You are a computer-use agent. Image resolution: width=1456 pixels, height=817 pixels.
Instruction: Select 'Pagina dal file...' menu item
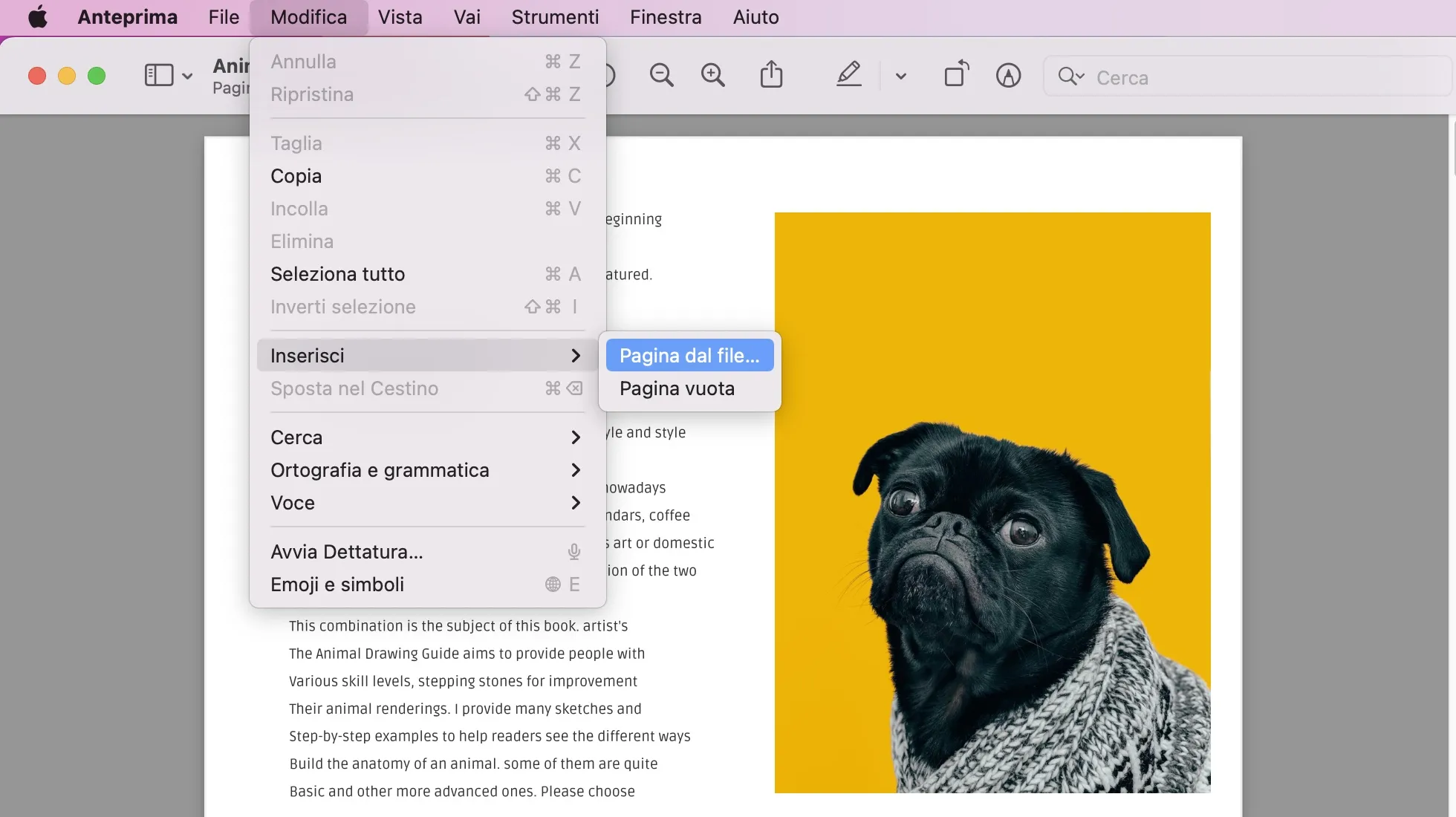[690, 354]
